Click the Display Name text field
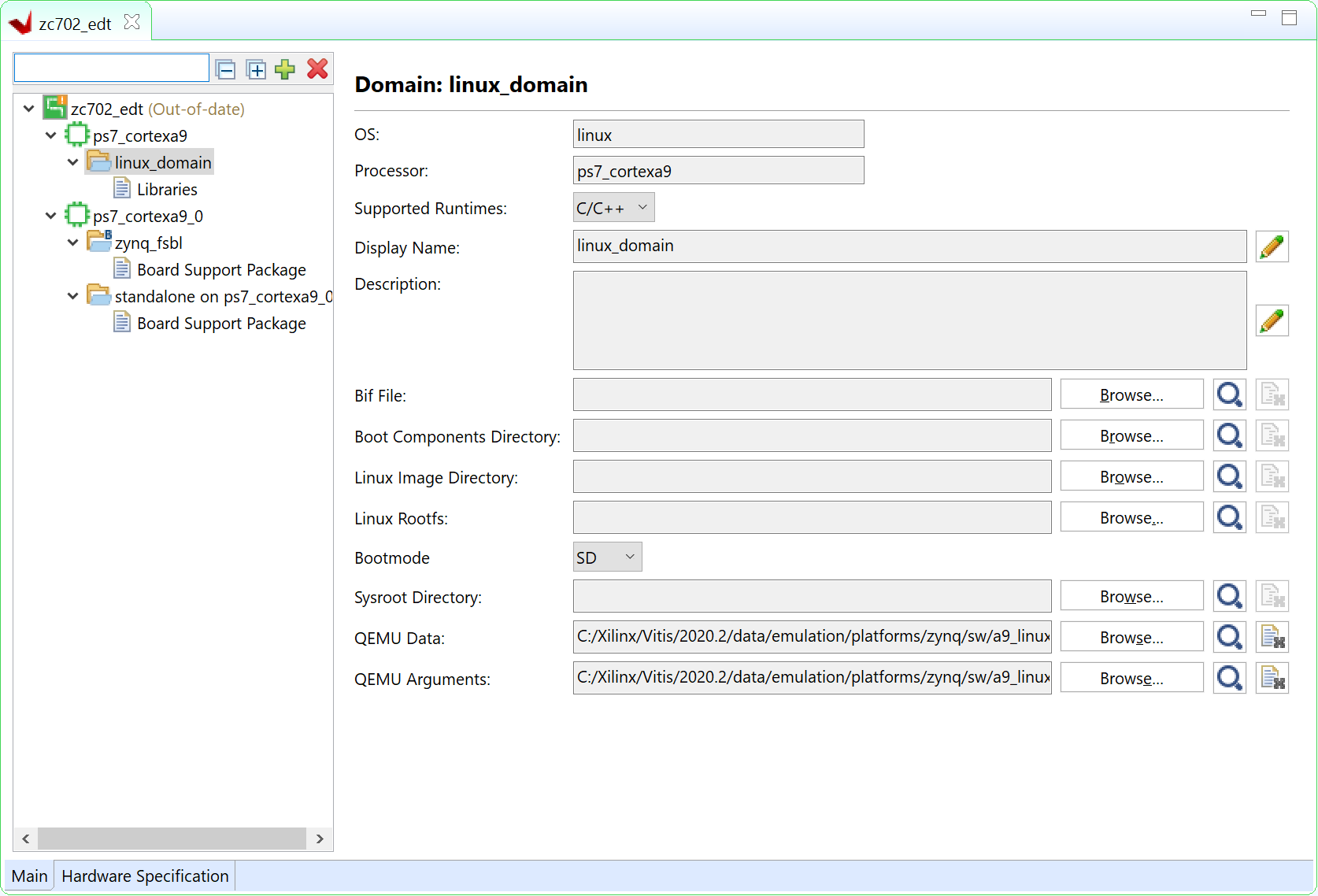1318x896 pixels. (909, 246)
